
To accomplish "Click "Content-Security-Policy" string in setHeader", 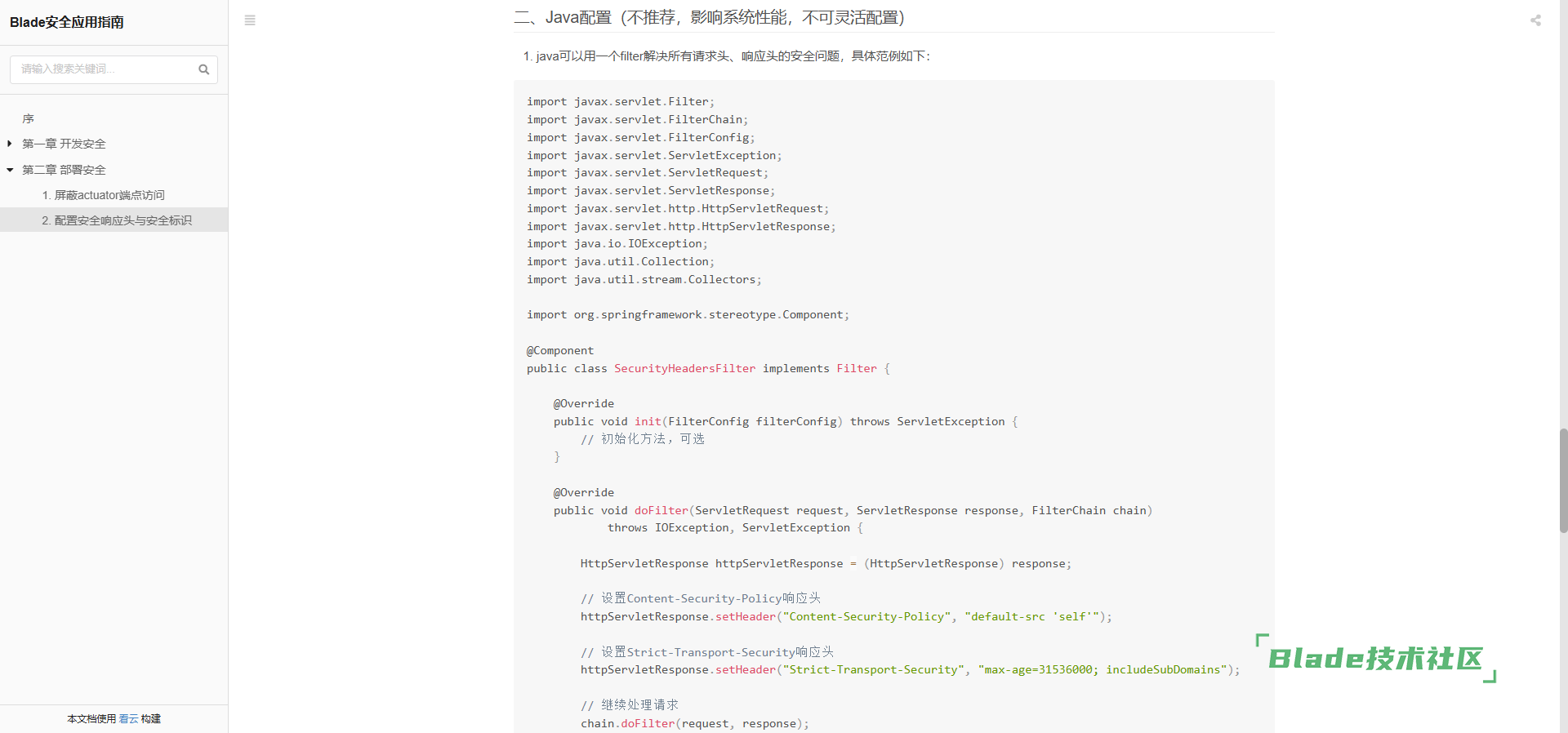I will [867, 616].
